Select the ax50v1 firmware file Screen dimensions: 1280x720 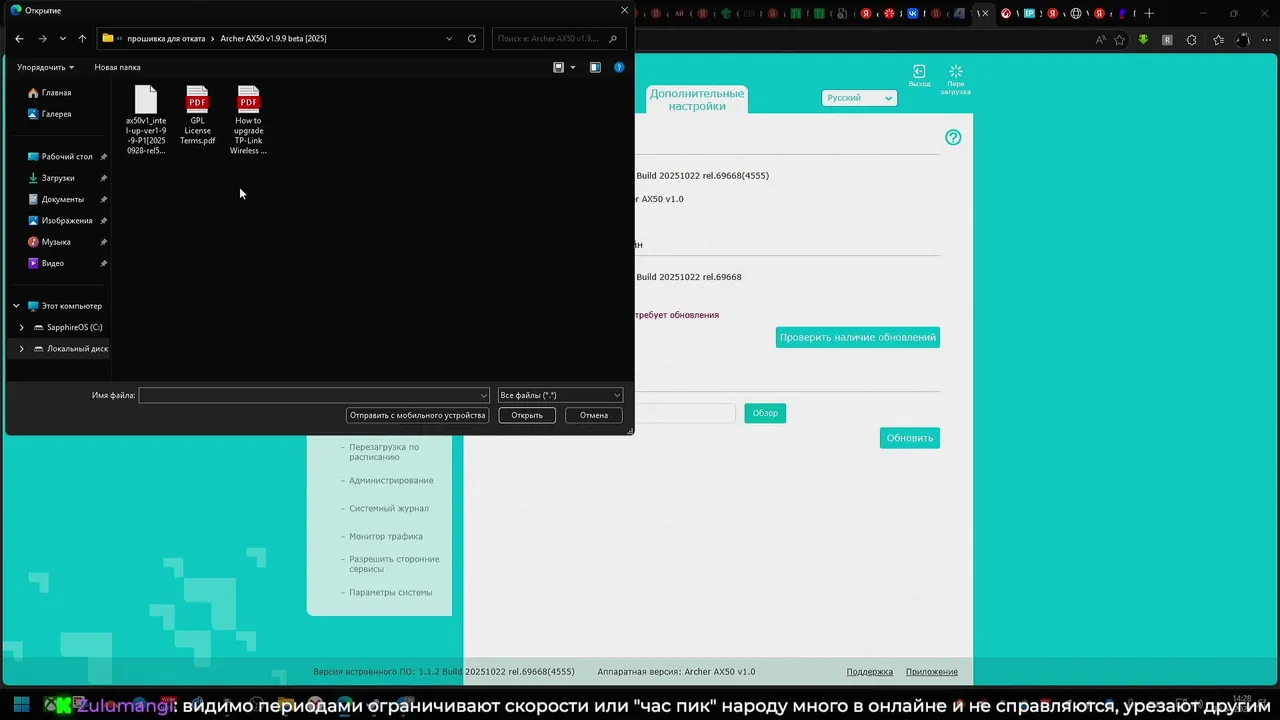pos(146,120)
